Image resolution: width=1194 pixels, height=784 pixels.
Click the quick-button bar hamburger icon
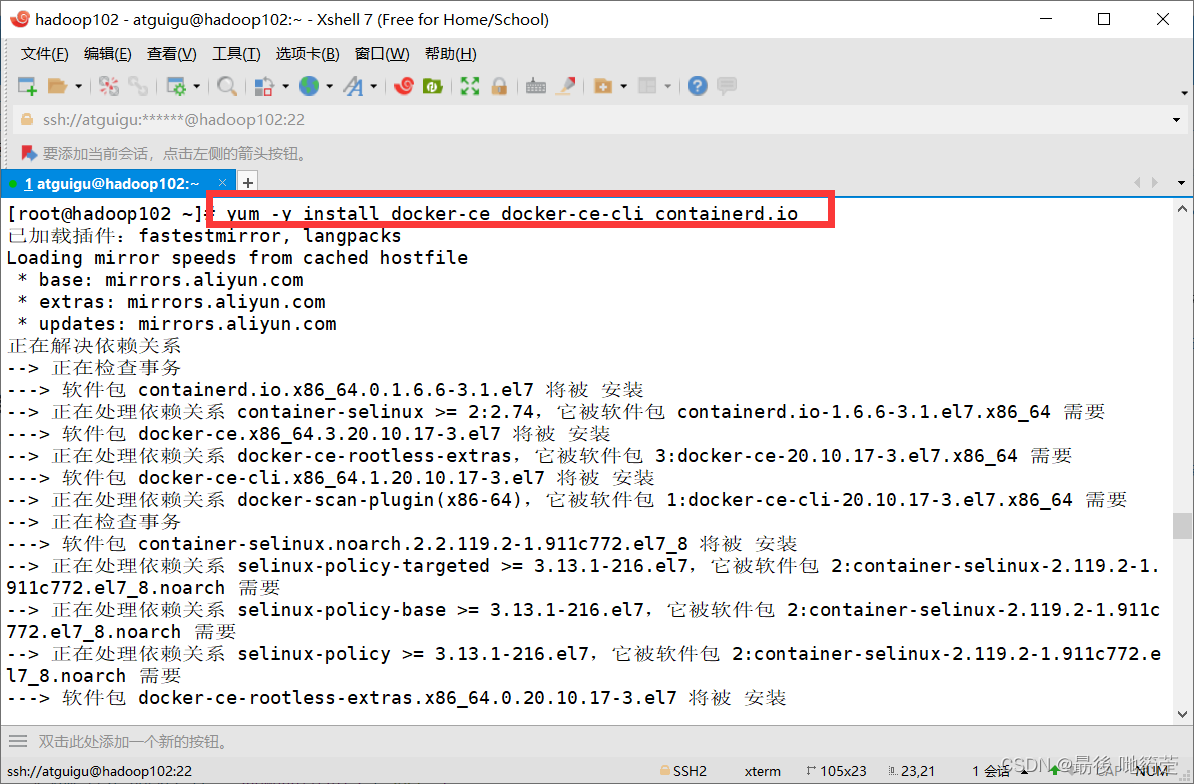18,741
